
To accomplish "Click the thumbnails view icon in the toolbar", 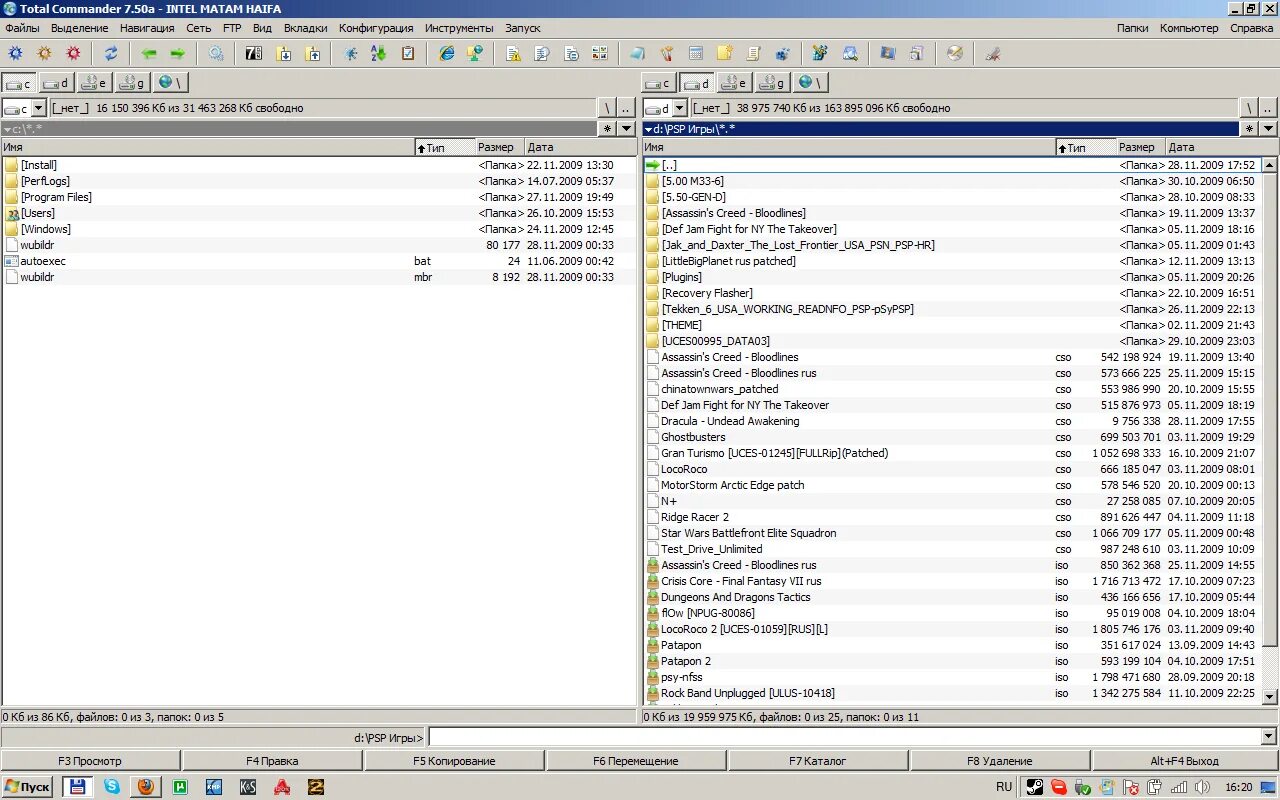I will click(600, 53).
